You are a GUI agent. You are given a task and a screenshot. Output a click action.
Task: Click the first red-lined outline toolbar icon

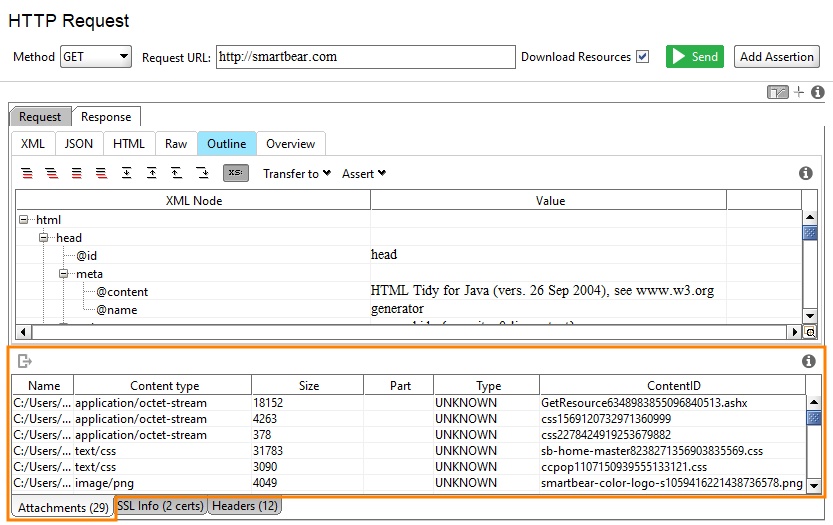pos(27,173)
